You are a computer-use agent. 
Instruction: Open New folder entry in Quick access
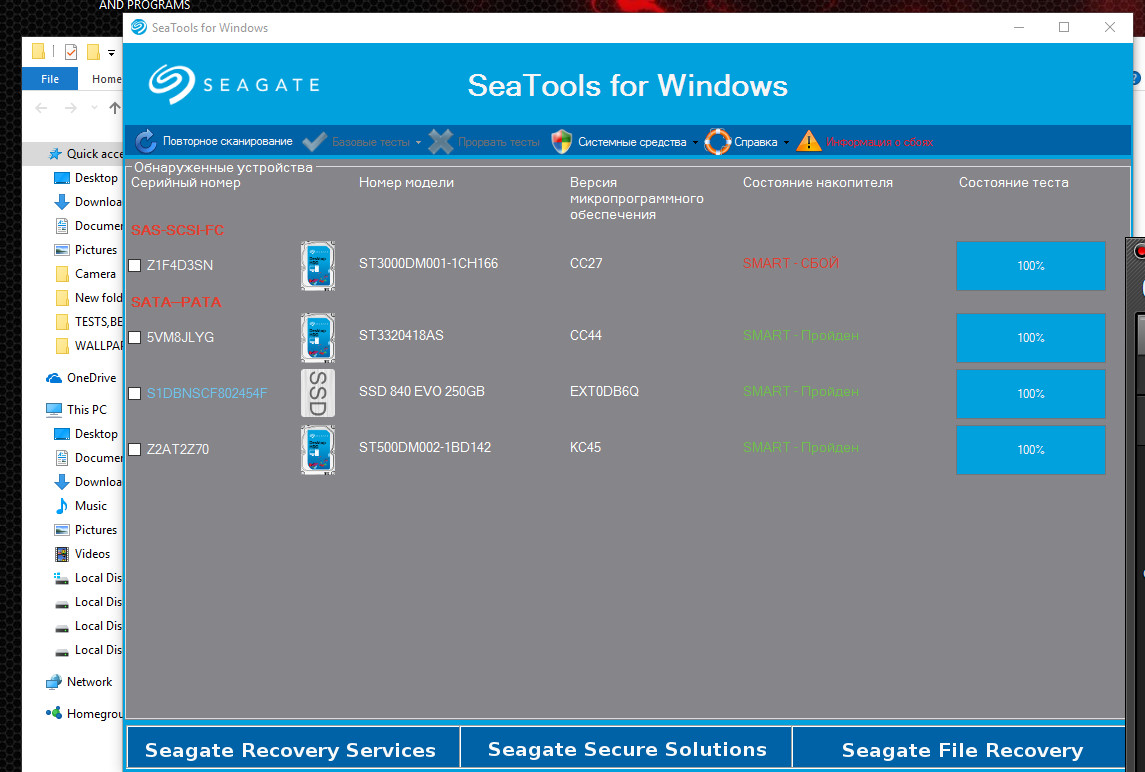click(x=88, y=298)
